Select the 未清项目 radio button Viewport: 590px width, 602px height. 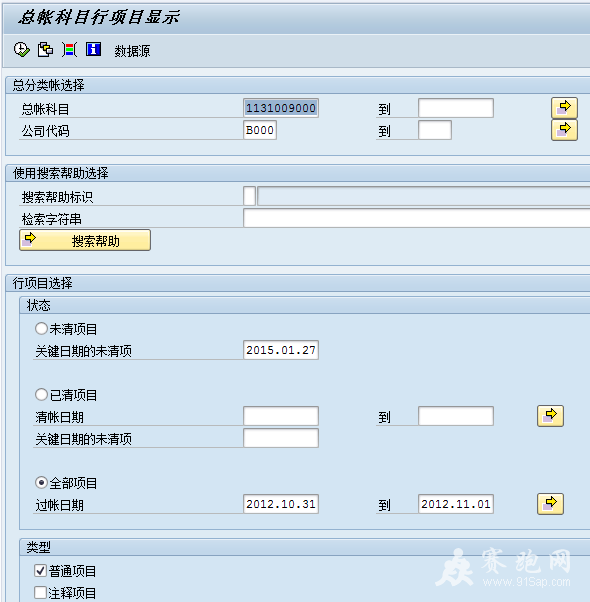(41, 328)
